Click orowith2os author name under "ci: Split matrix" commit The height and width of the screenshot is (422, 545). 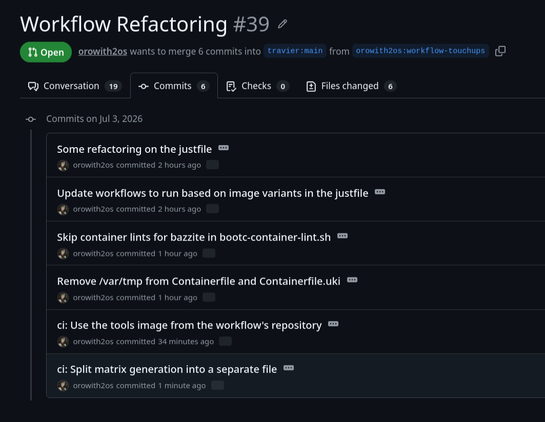[x=93, y=386]
